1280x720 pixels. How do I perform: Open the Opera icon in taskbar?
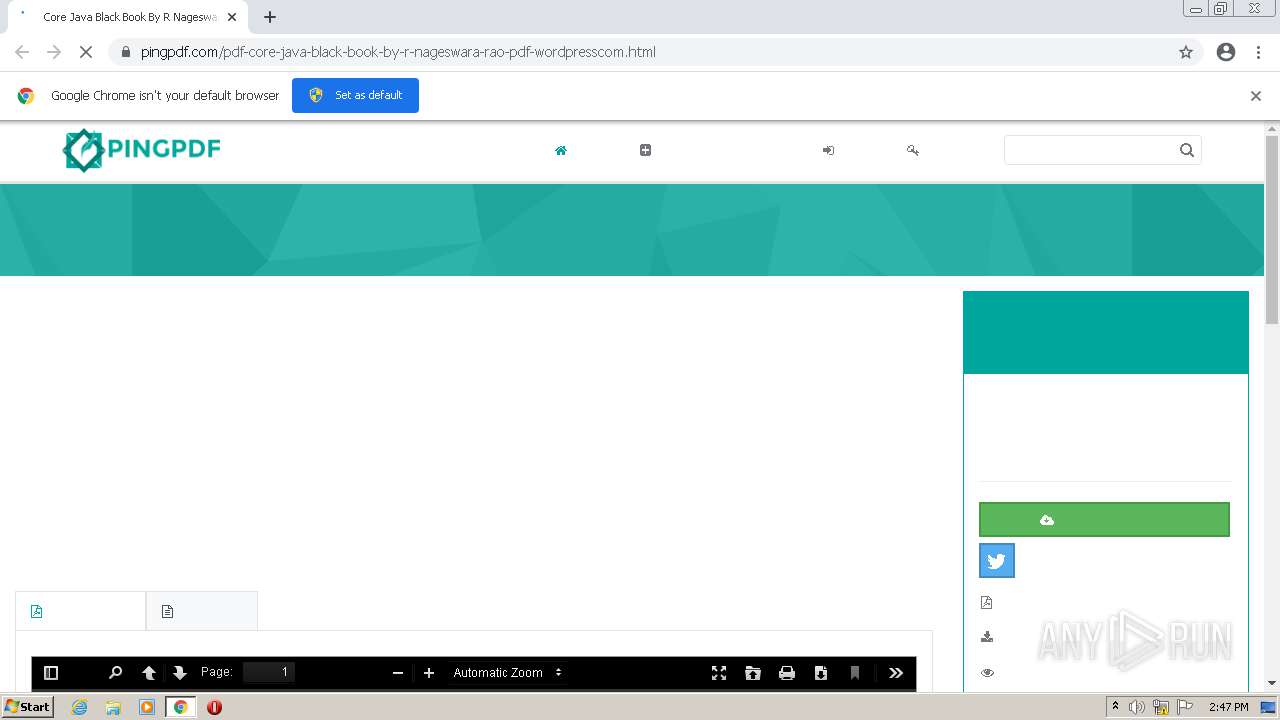click(x=214, y=707)
